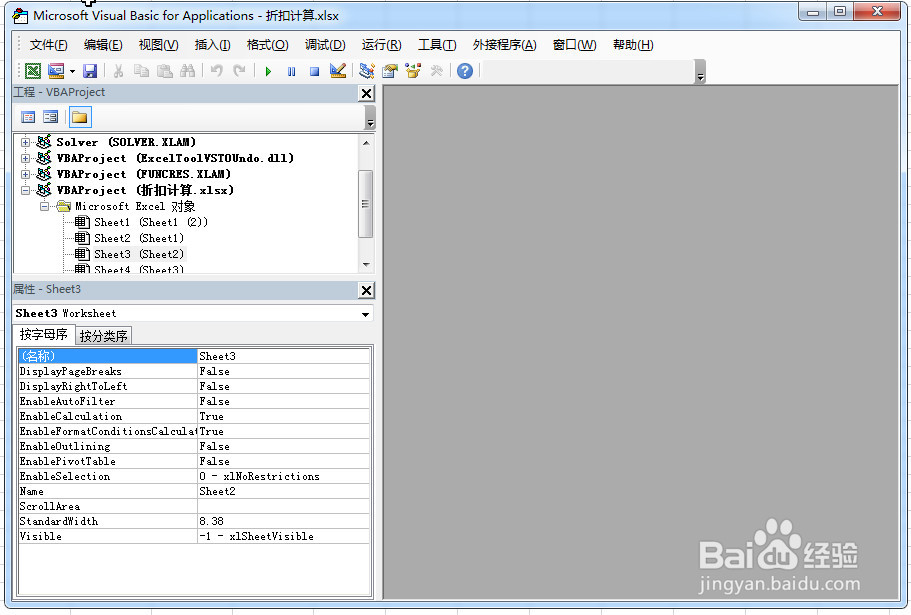The height and width of the screenshot is (615, 911).
Task: Open Properties Window toolbar icon
Action: point(390,71)
